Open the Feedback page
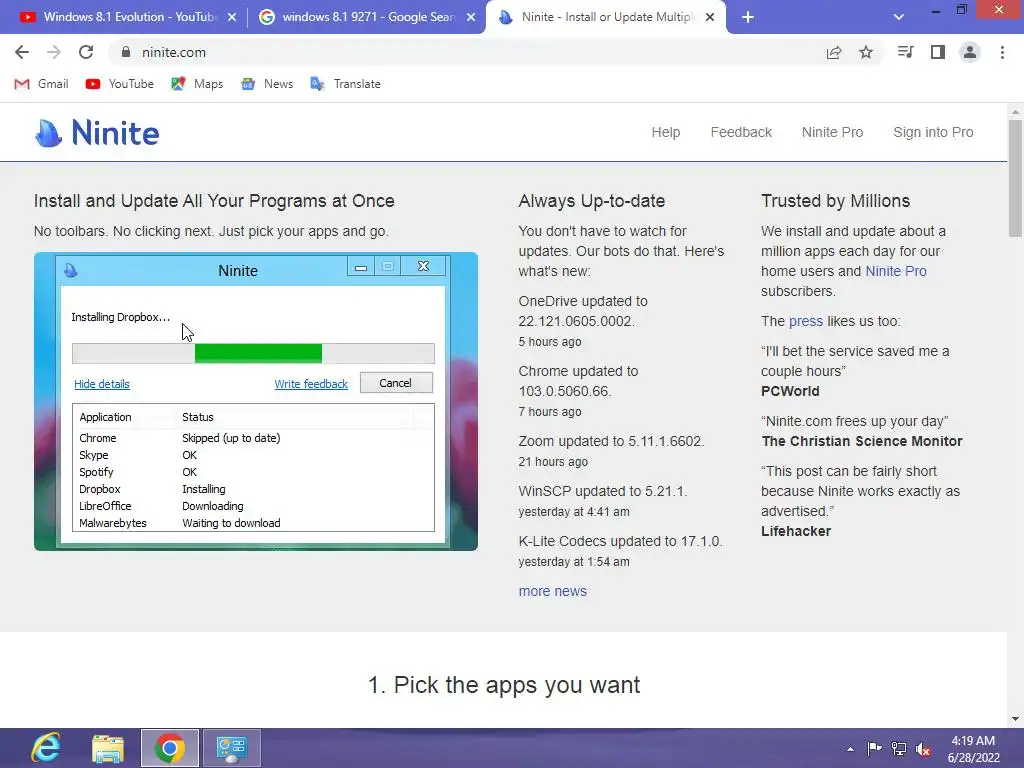The height and width of the screenshot is (768, 1024). (x=741, y=133)
